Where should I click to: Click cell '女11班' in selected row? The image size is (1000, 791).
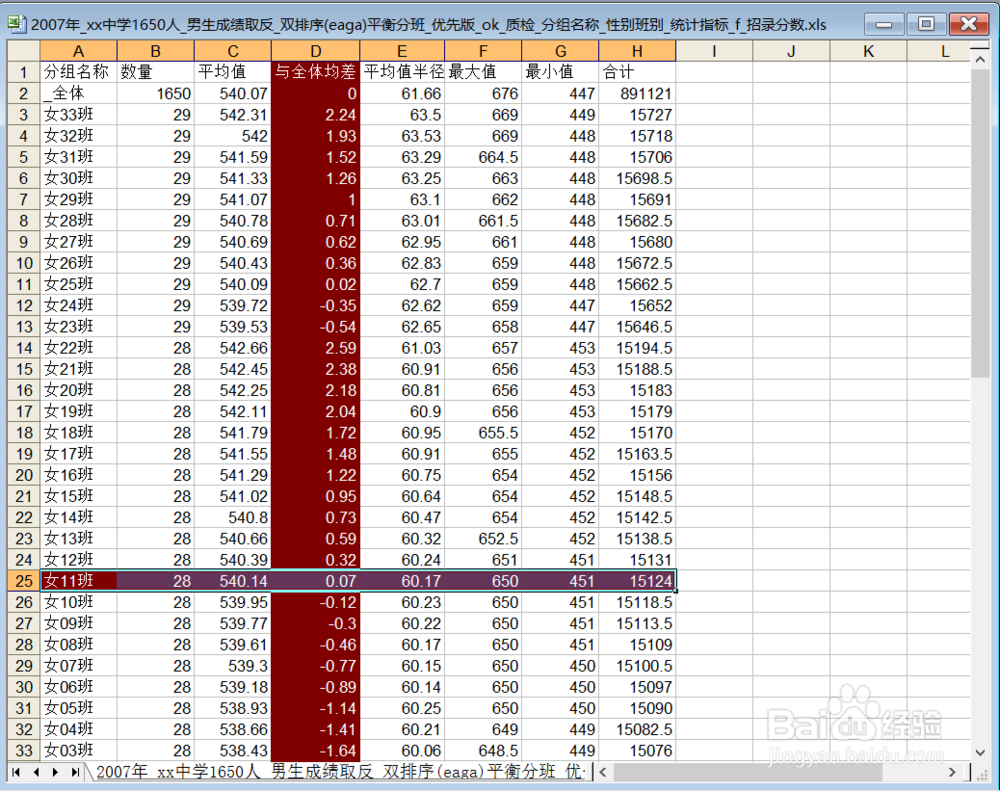[x=78, y=580]
